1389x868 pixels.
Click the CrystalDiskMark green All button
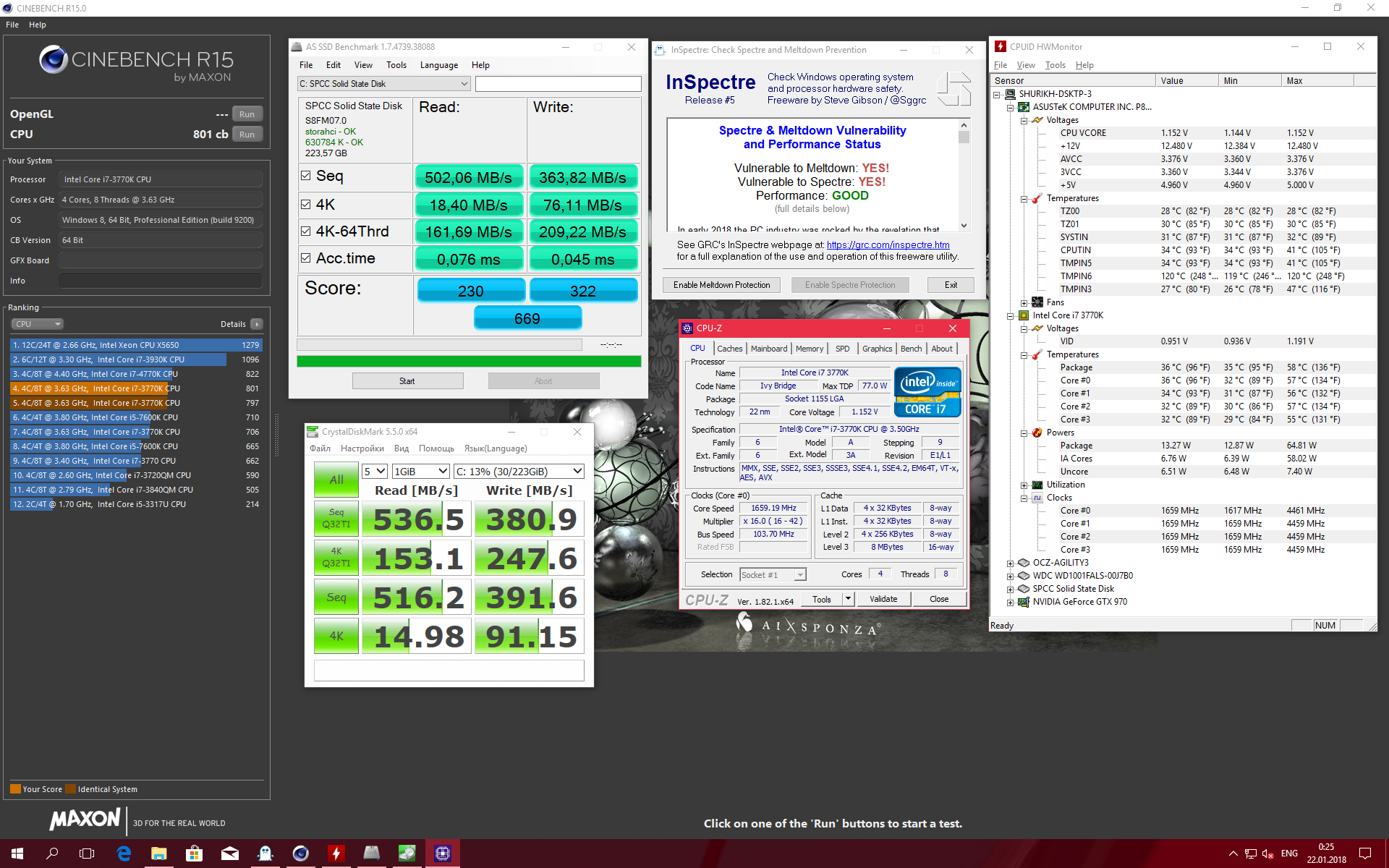pyautogui.click(x=336, y=480)
